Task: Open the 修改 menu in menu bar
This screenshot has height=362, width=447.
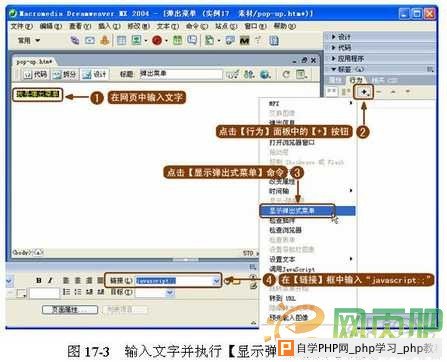Action: coord(138,26)
